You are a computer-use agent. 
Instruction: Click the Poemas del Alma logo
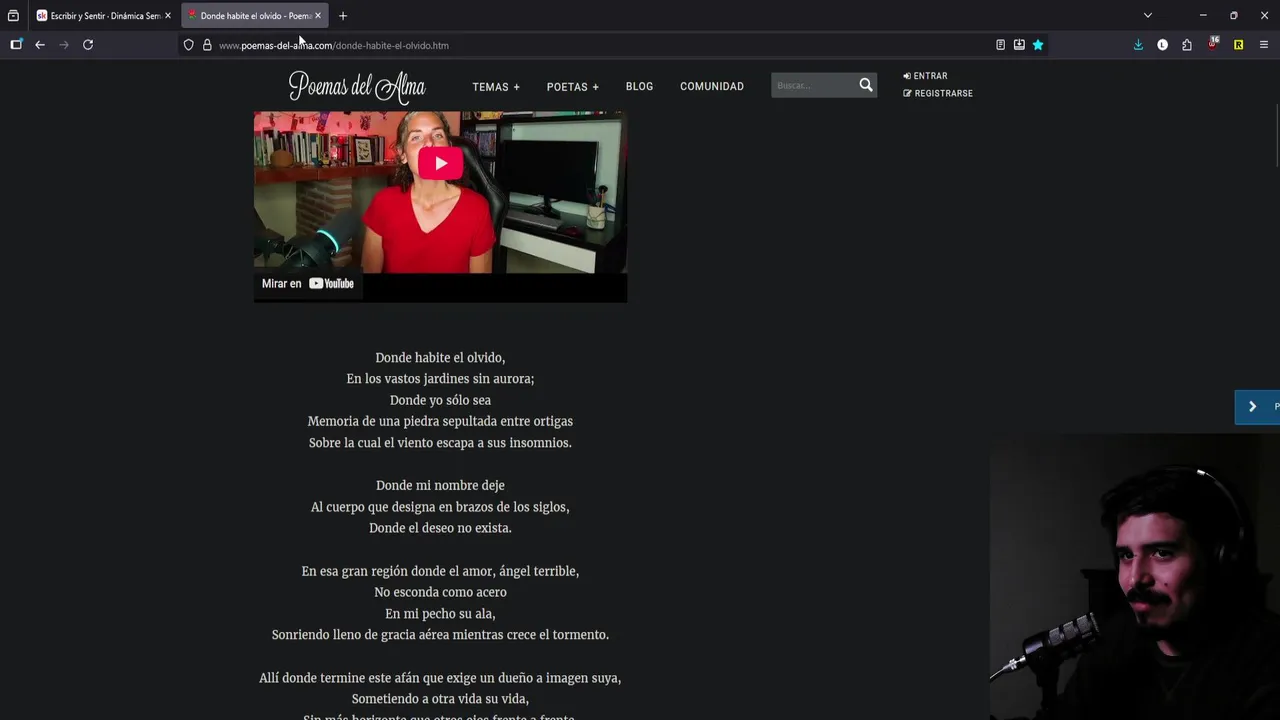pos(357,87)
